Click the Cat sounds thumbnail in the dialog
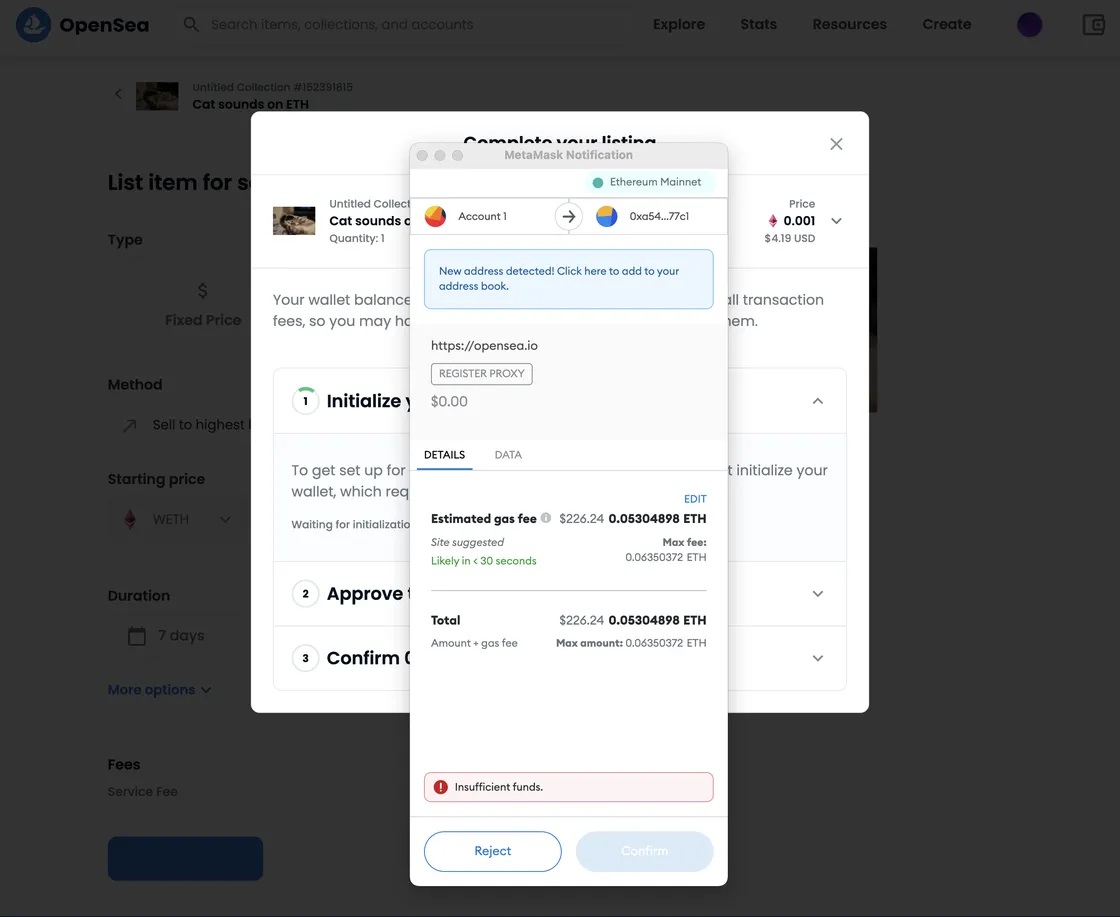1120x917 pixels. [294, 221]
